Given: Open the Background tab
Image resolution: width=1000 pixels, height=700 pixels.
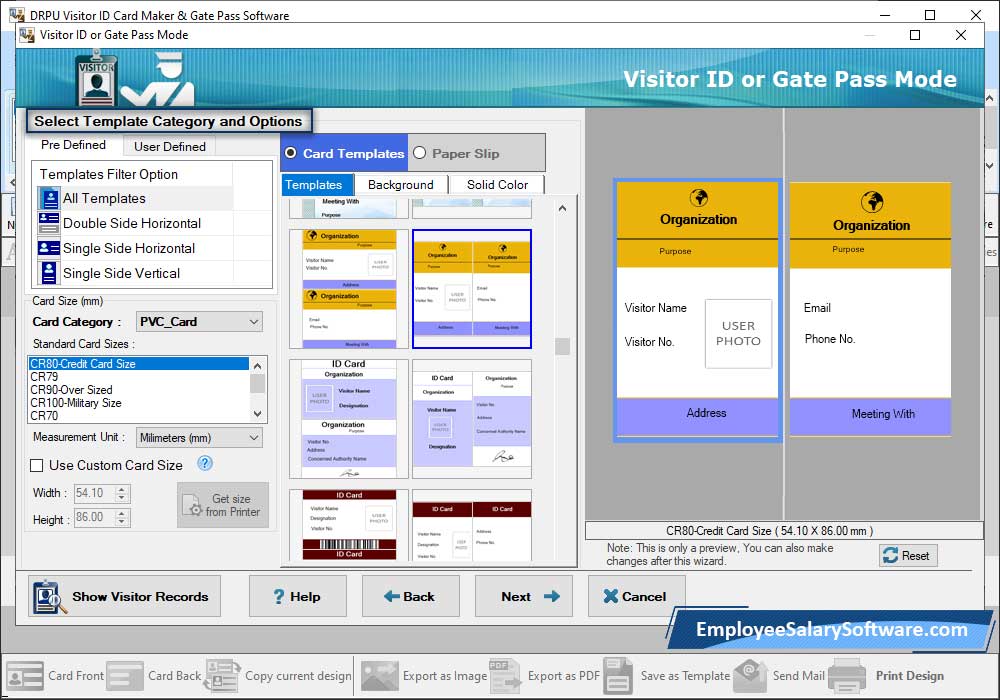Looking at the screenshot, I should point(401,185).
